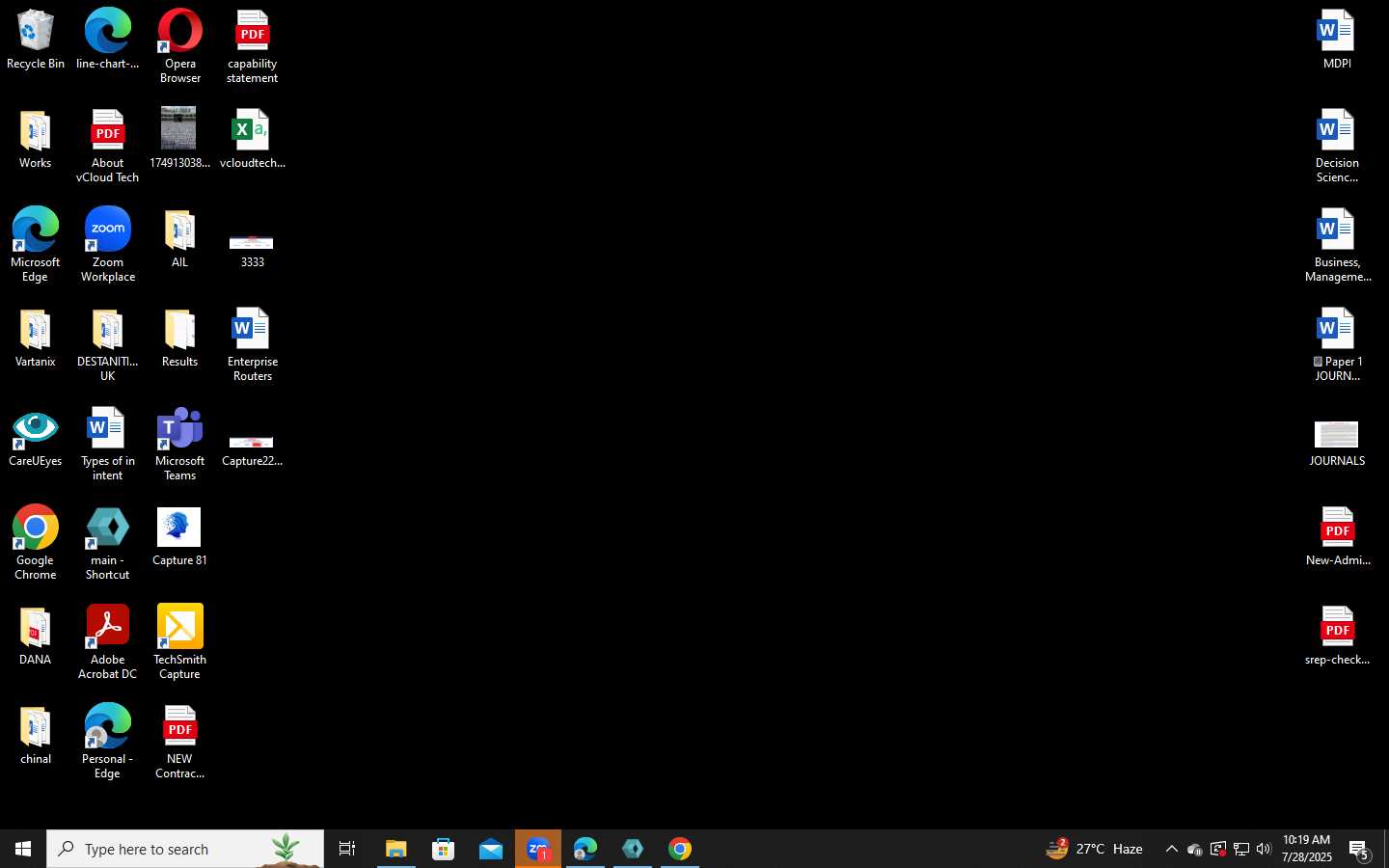
Task: Select the chinal folder
Action: coord(36,735)
